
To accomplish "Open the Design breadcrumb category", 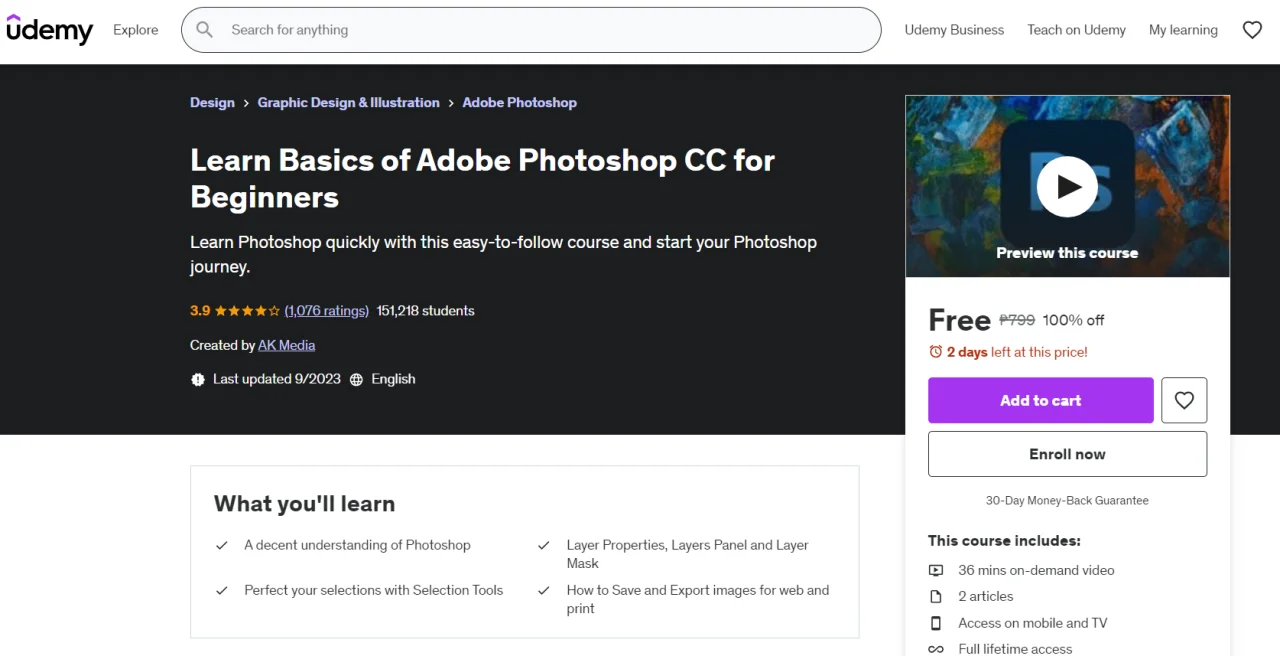I will (x=212, y=103).
